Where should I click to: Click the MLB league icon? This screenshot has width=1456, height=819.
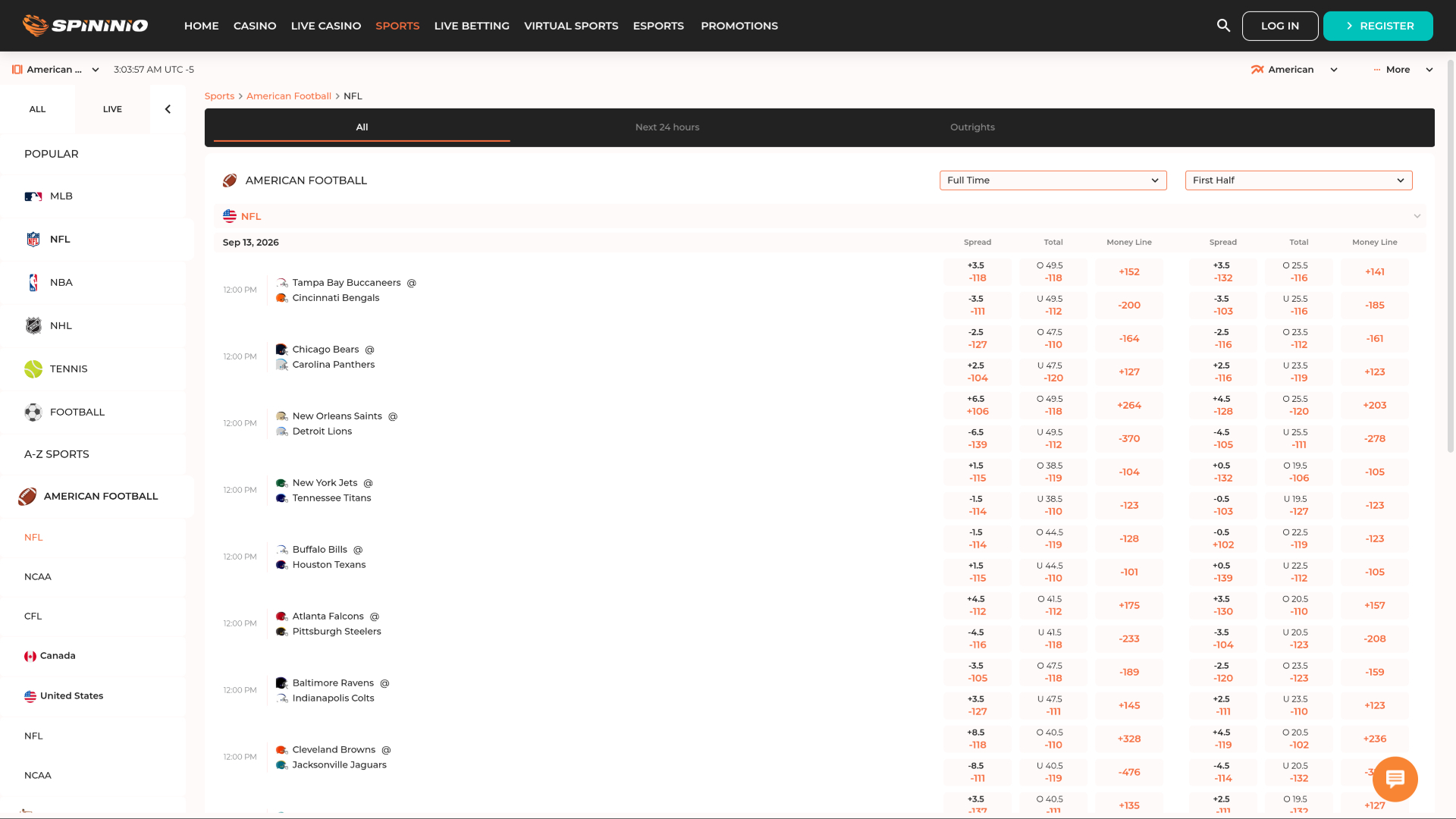pos(33,196)
